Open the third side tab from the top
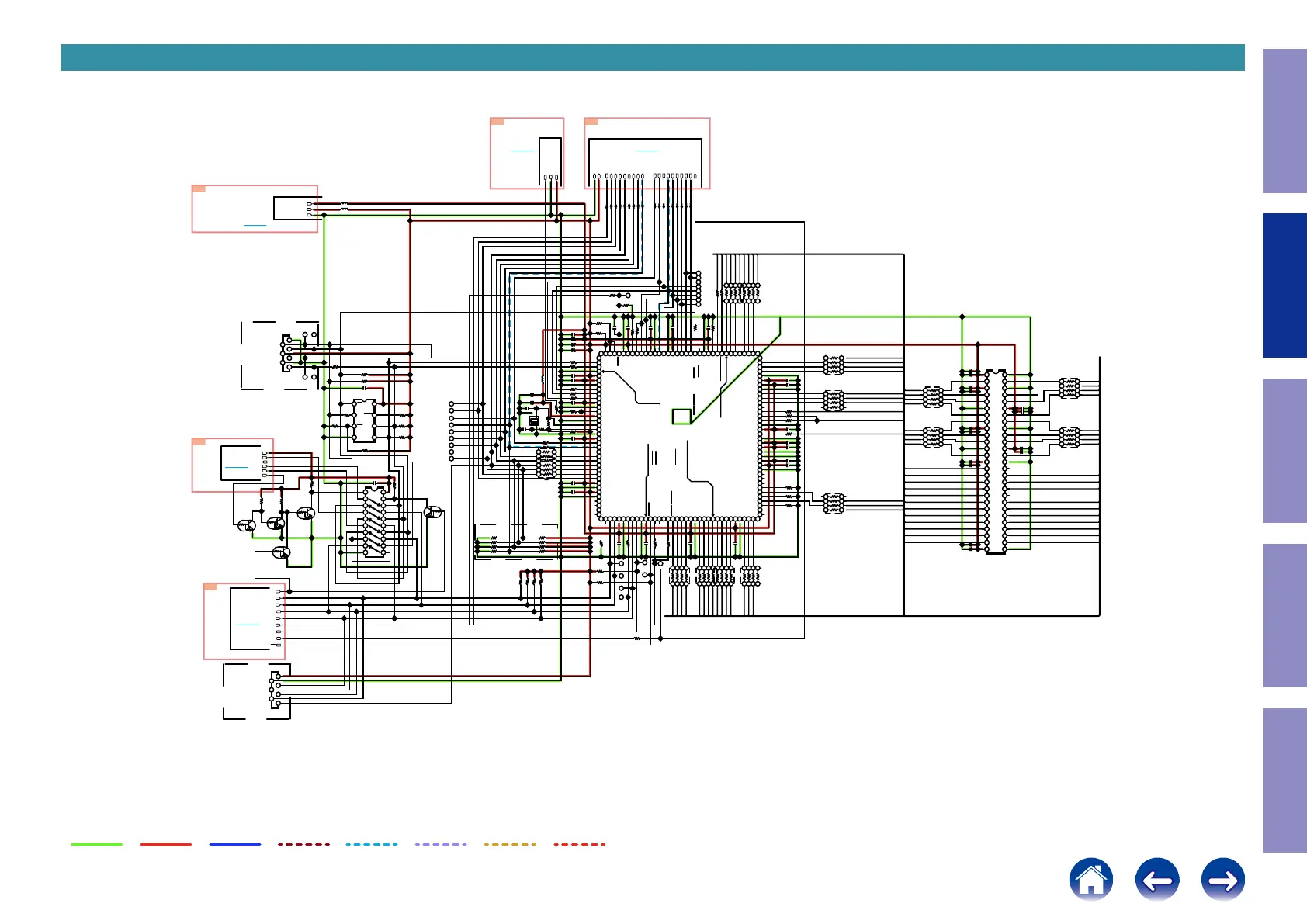 click(1284, 451)
